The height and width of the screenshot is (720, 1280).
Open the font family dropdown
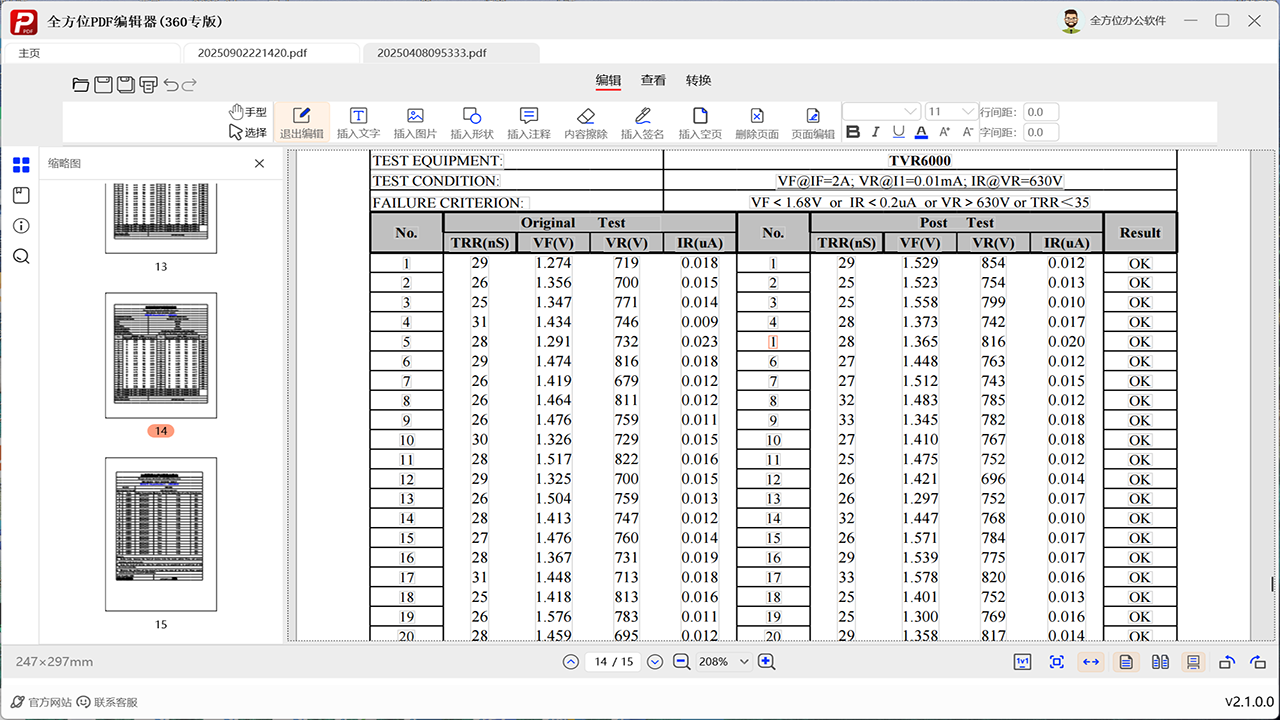(881, 112)
